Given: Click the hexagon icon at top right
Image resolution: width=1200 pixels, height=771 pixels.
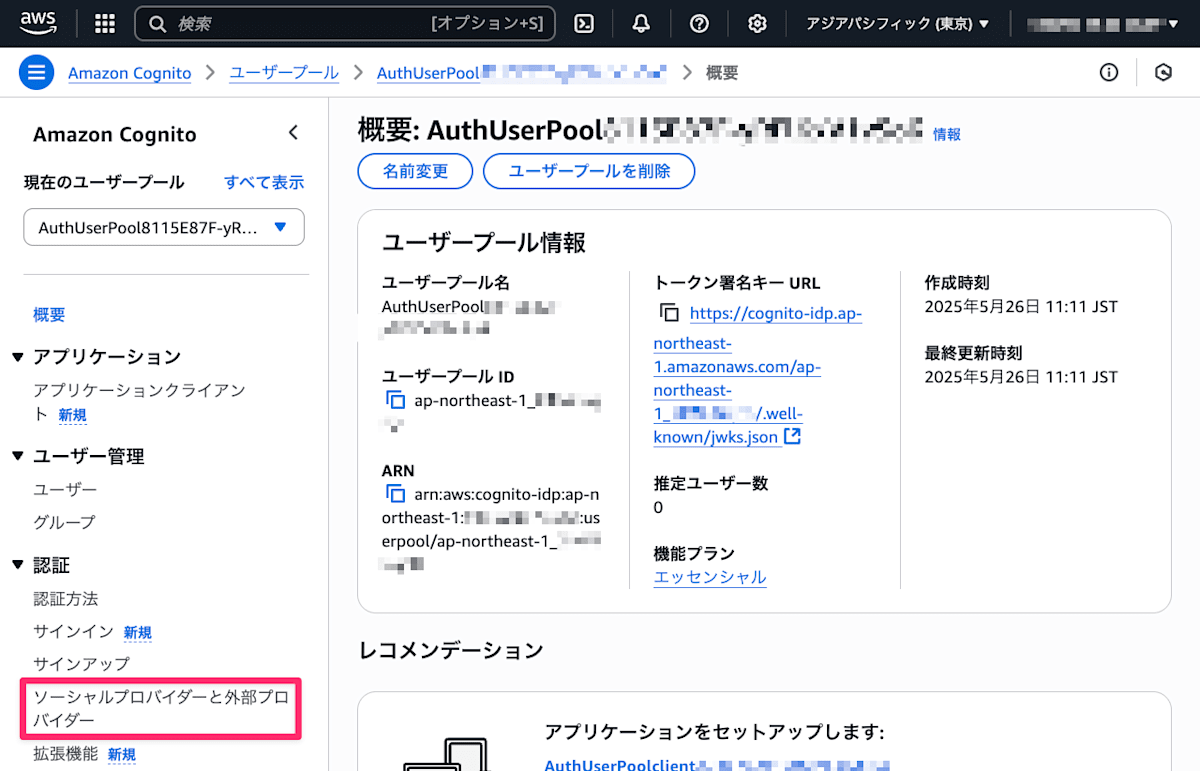Looking at the screenshot, I should point(1163,72).
